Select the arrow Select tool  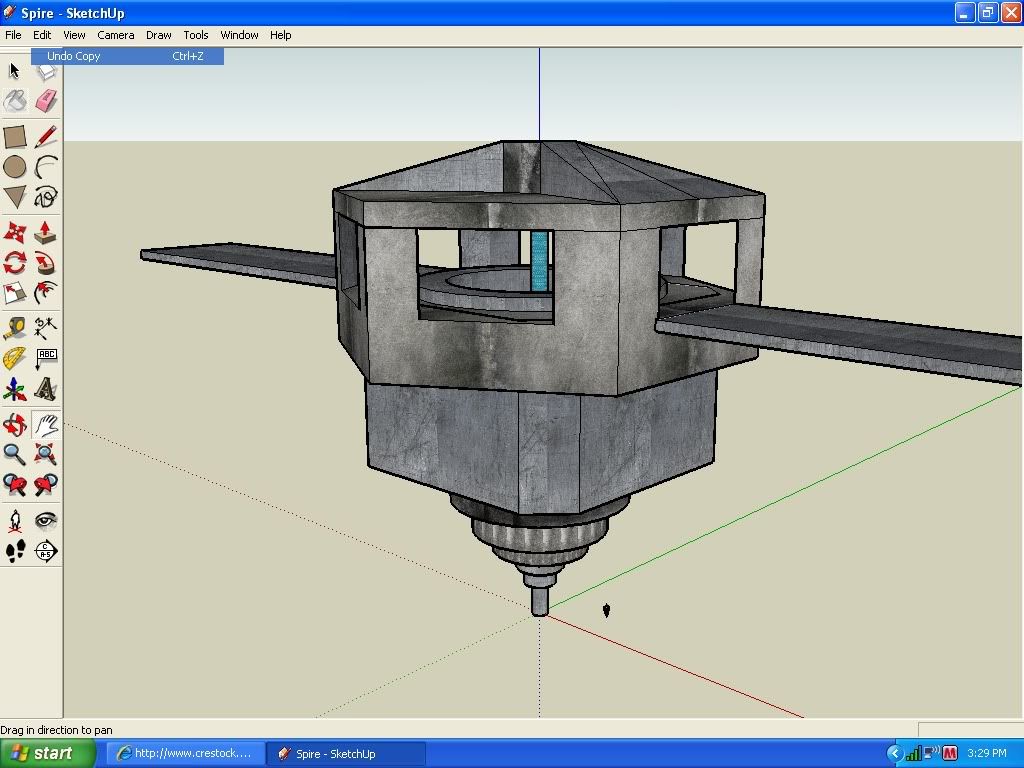[14, 71]
